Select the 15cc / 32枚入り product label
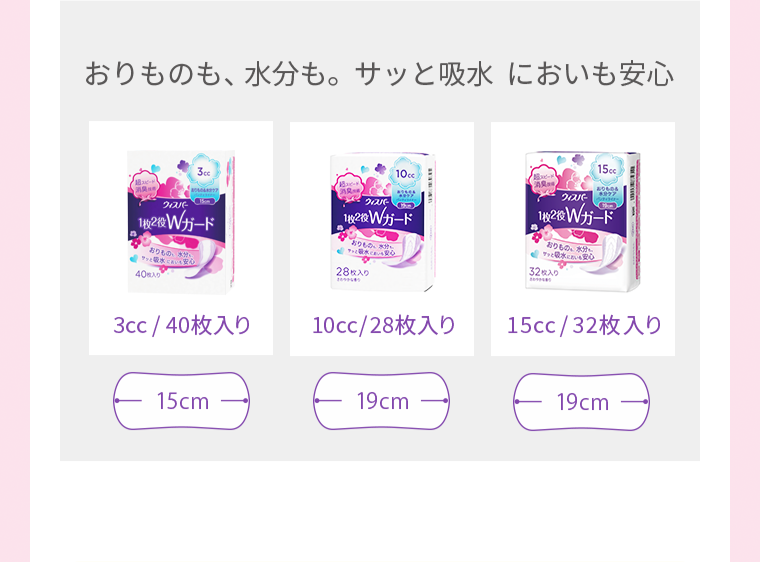 pyautogui.click(x=584, y=325)
